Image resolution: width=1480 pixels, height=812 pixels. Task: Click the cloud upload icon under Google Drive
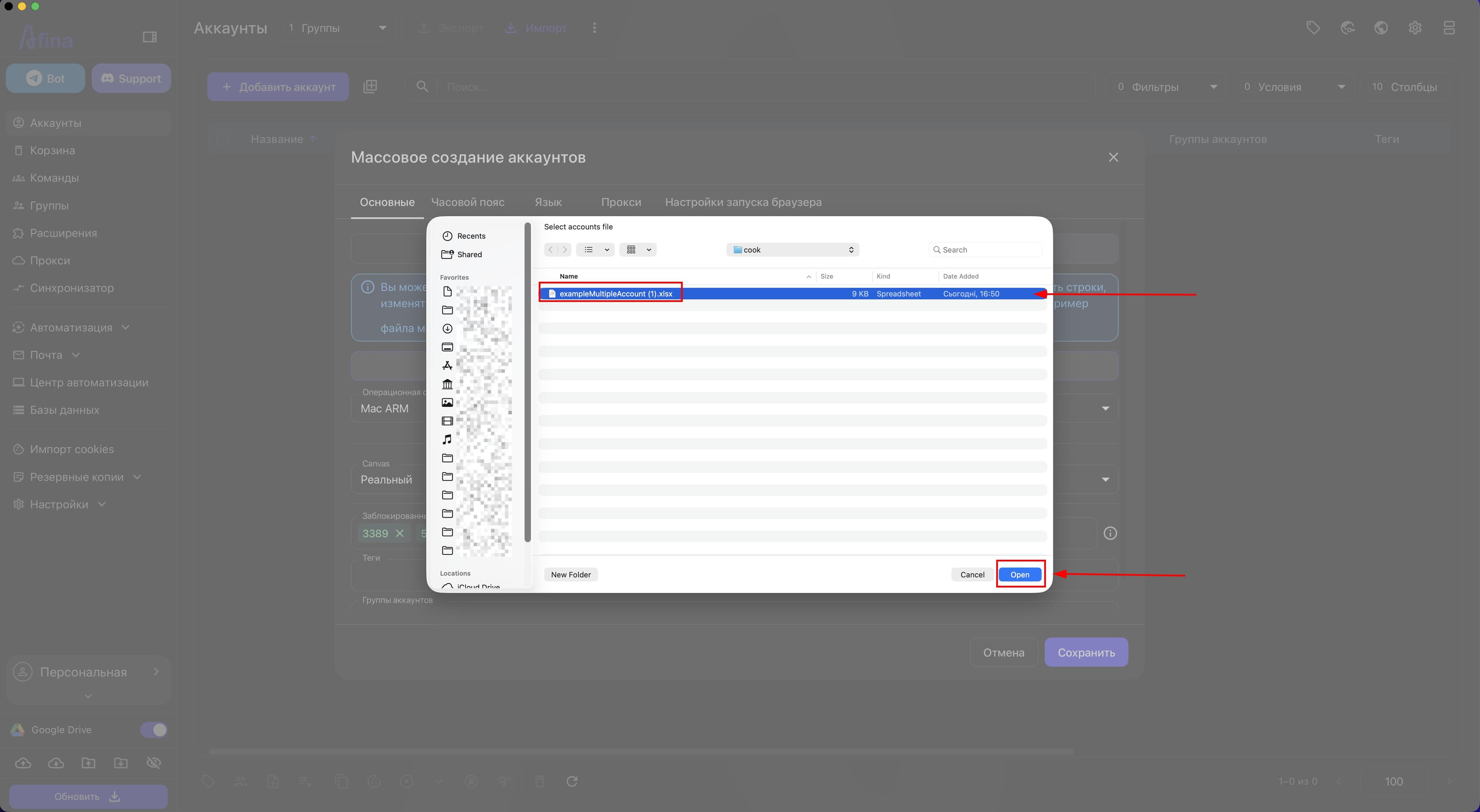(23, 763)
